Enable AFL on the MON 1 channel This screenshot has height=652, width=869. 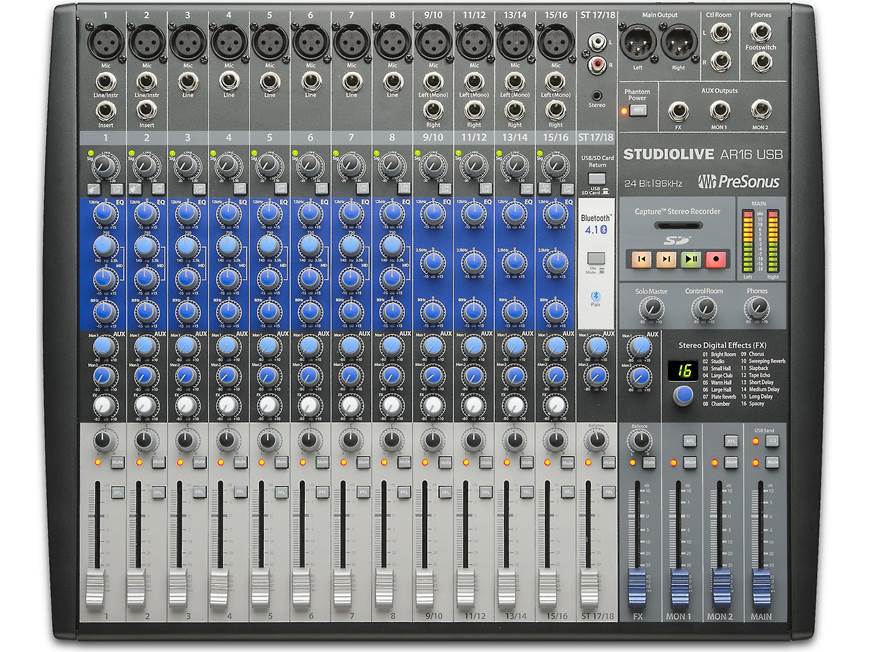(x=690, y=441)
